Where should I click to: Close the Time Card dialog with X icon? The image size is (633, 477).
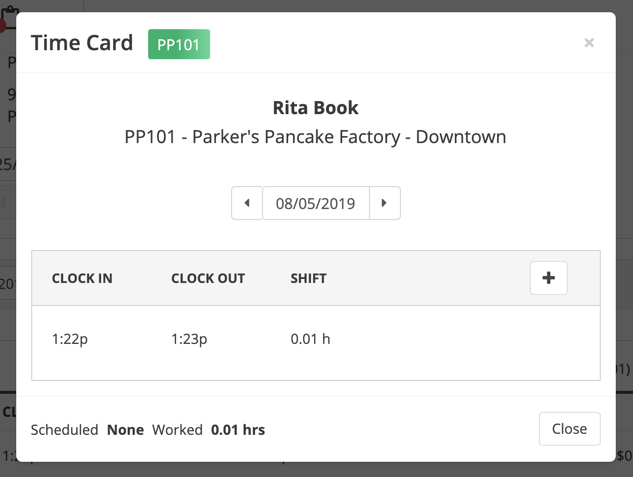tap(589, 43)
